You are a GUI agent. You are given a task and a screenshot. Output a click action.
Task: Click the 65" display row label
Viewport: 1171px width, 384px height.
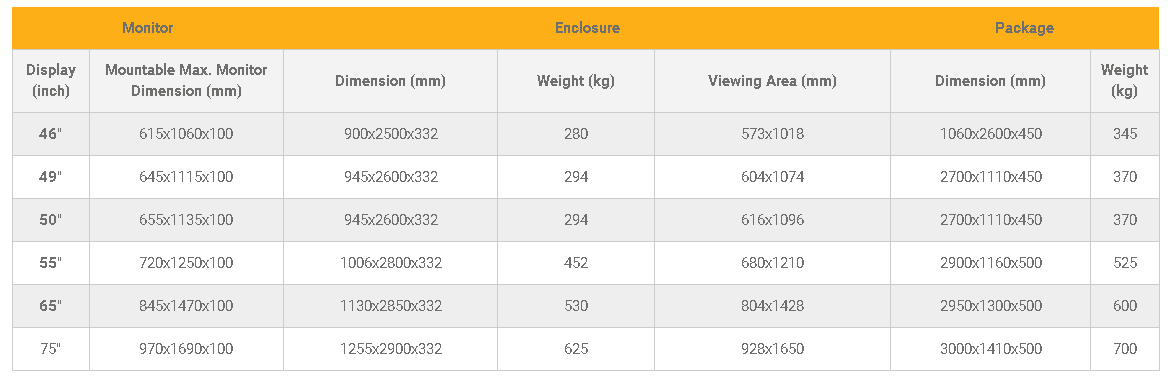coord(51,306)
